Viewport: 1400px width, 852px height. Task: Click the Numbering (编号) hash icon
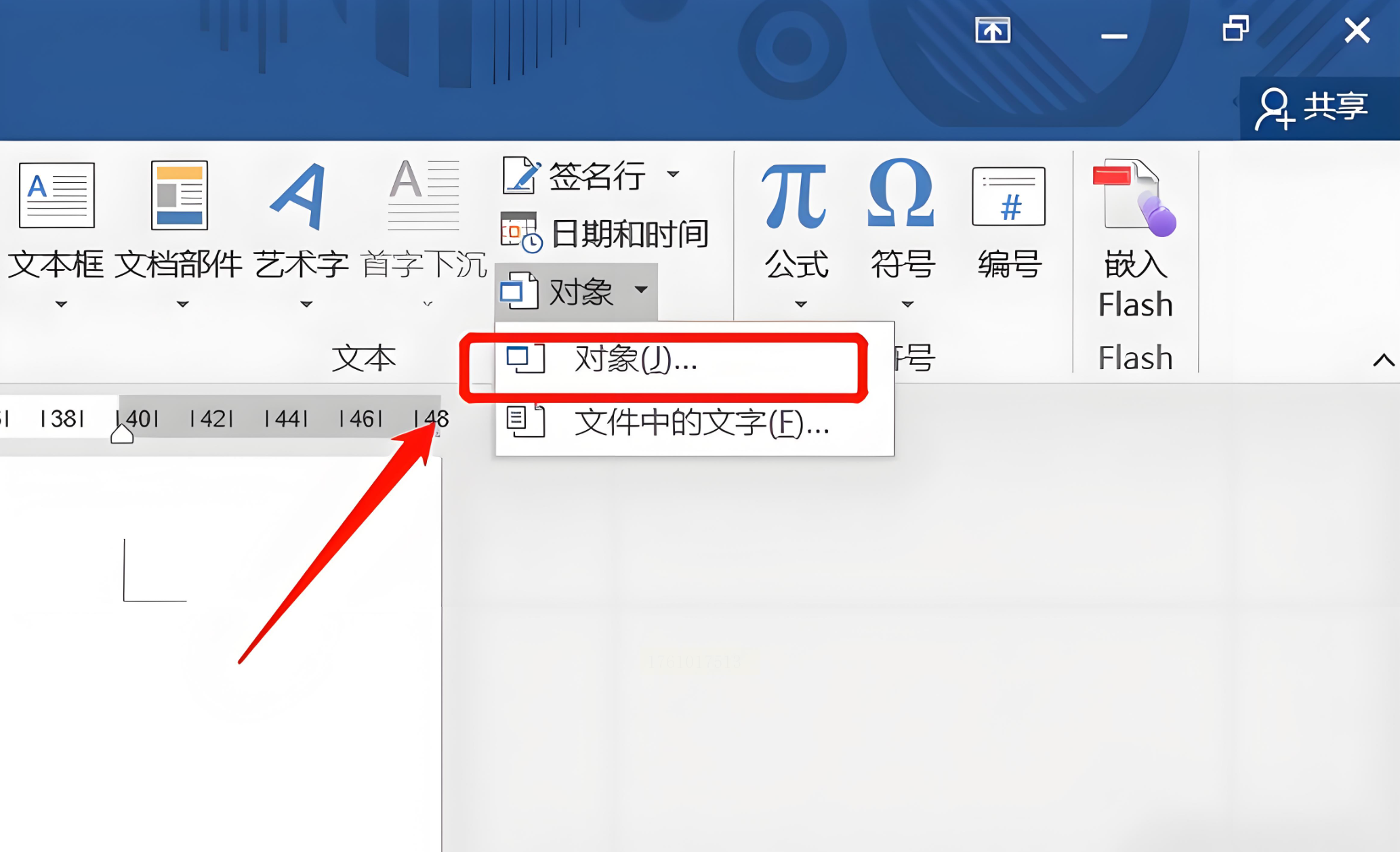(1008, 196)
